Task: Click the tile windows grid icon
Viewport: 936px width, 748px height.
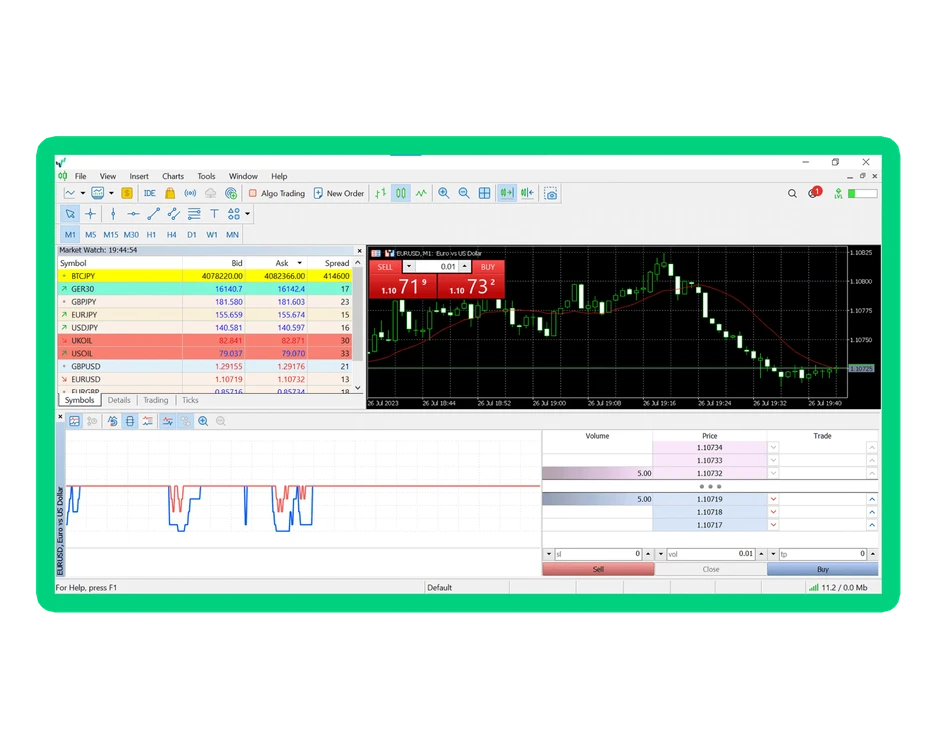Action: point(485,193)
